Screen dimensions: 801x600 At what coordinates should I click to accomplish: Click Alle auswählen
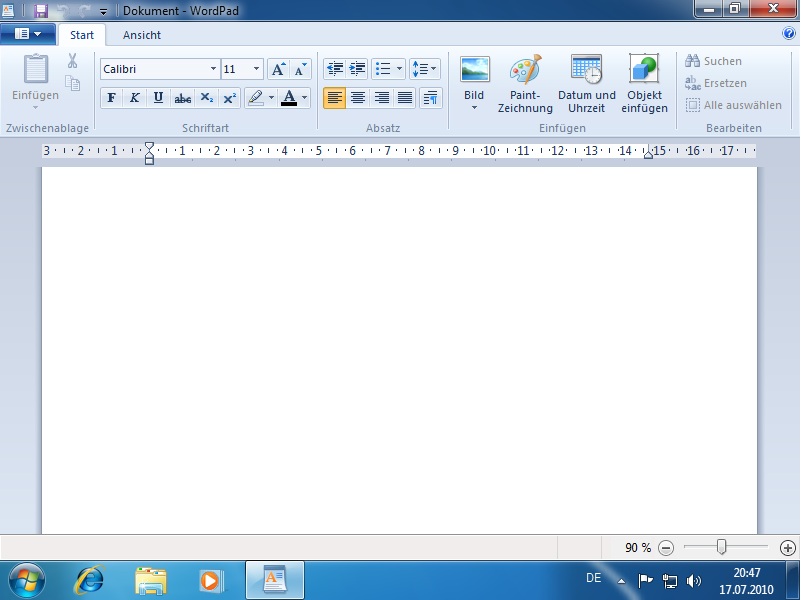click(x=733, y=105)
